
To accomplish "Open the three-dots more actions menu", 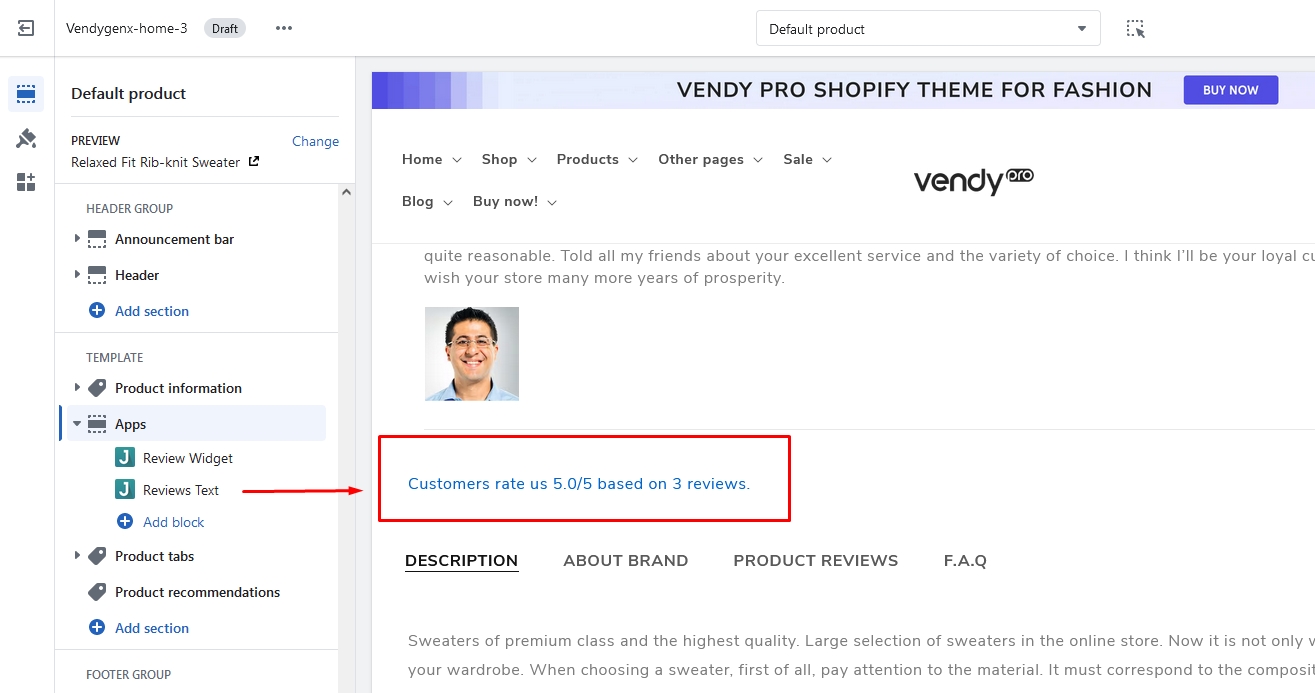I will [x=284, y=28].
